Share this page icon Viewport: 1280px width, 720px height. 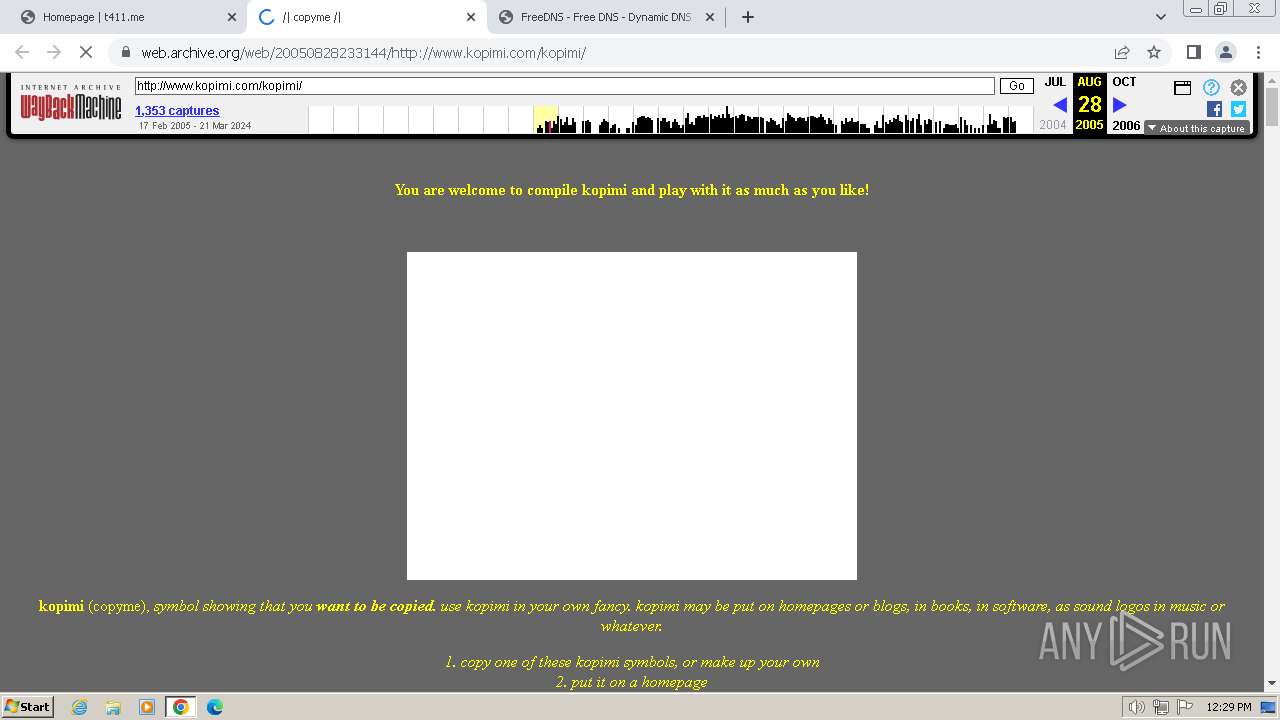point(1122,52)
